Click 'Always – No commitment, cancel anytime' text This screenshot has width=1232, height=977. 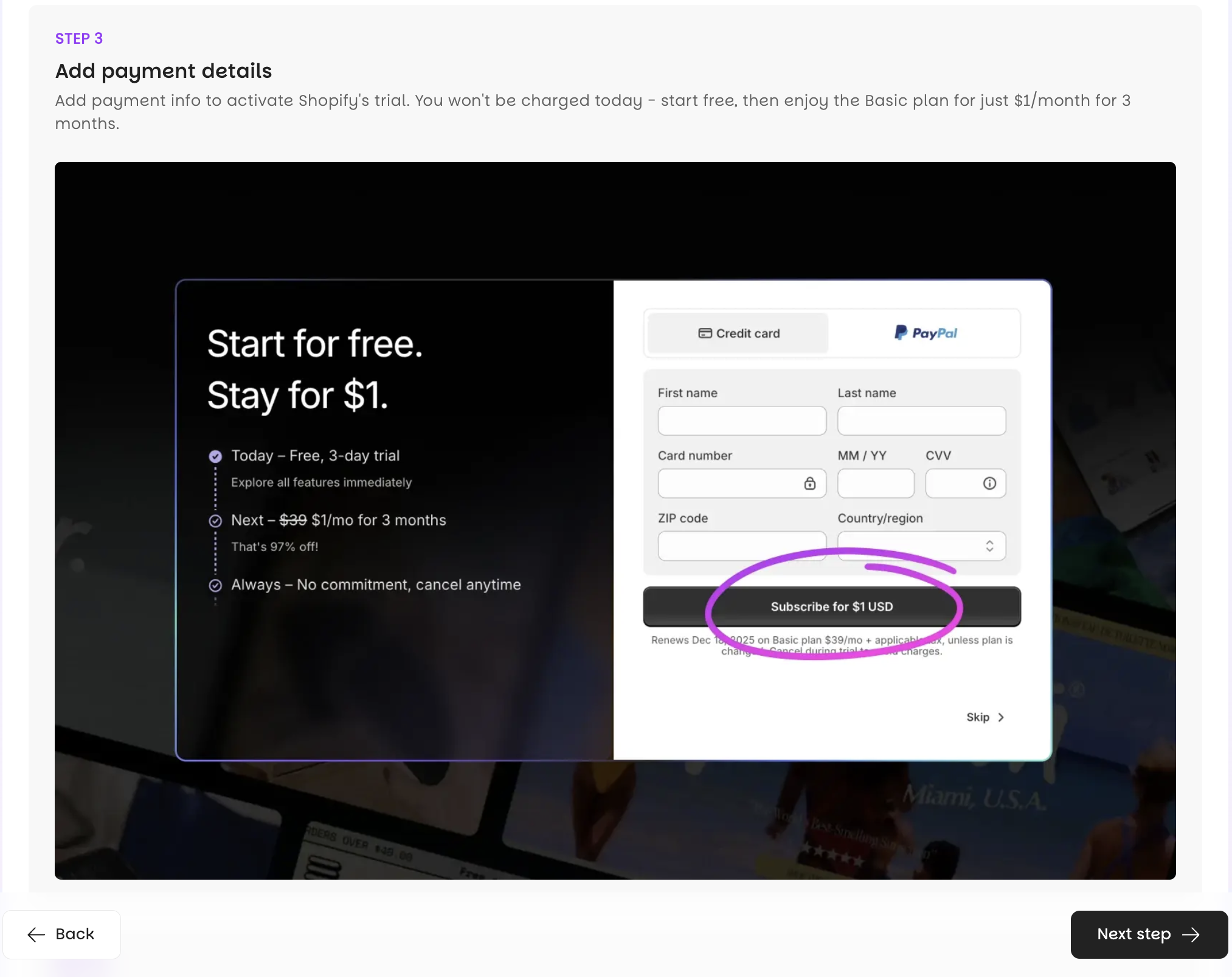[376, 585]
